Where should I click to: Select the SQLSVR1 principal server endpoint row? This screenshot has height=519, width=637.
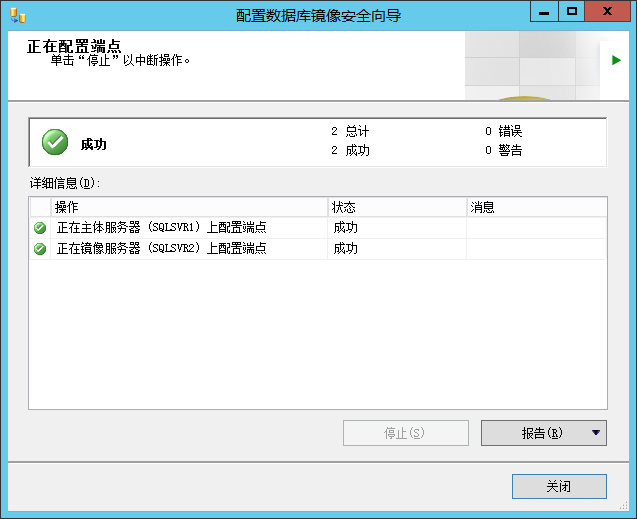(x=318, y=228)
